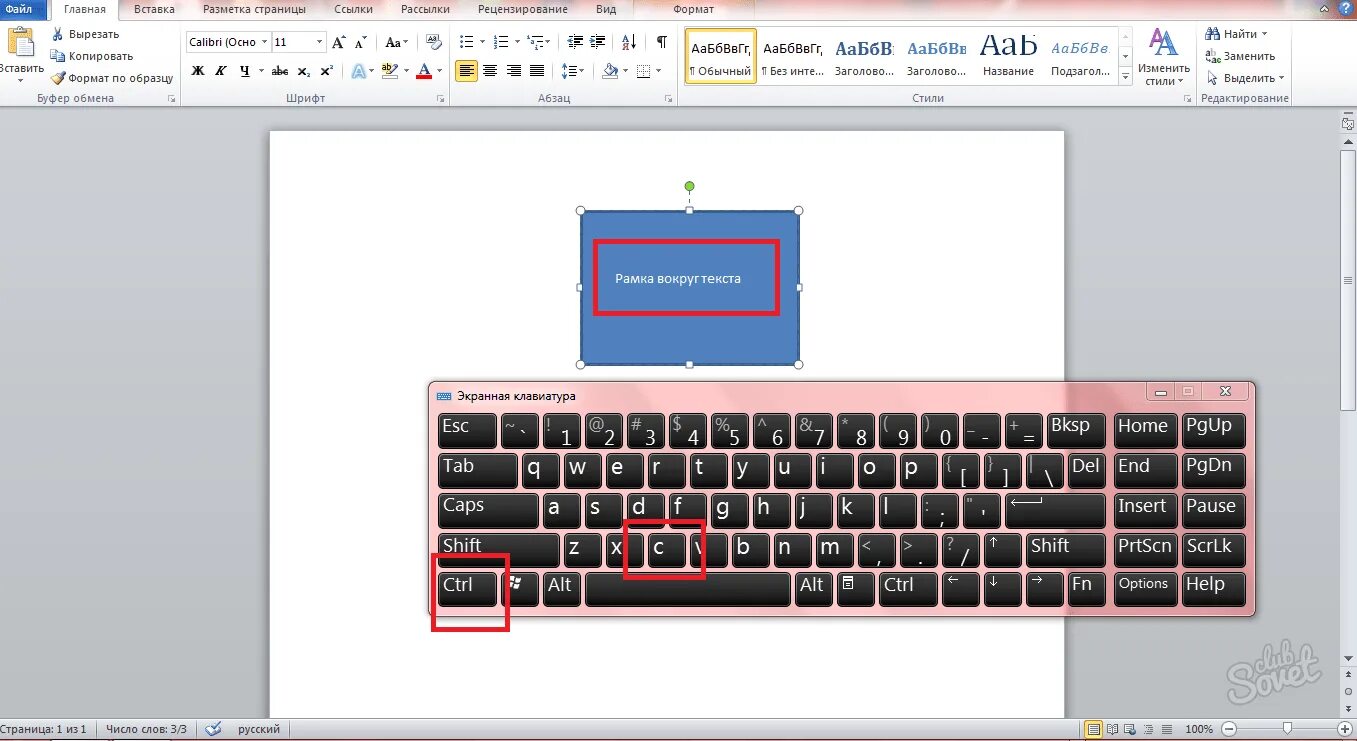Click Options key on on-screen keyboard
Screen dimensions: 1357x741
click(x=1143, y=589)
